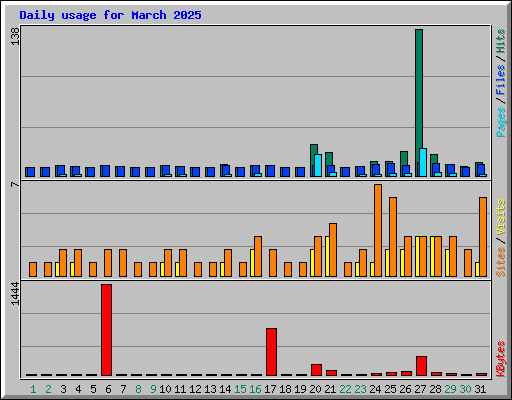Click the orange Sites bar for day 31
Viewport: 512px width, 400px height.
(x=483, y=237)
